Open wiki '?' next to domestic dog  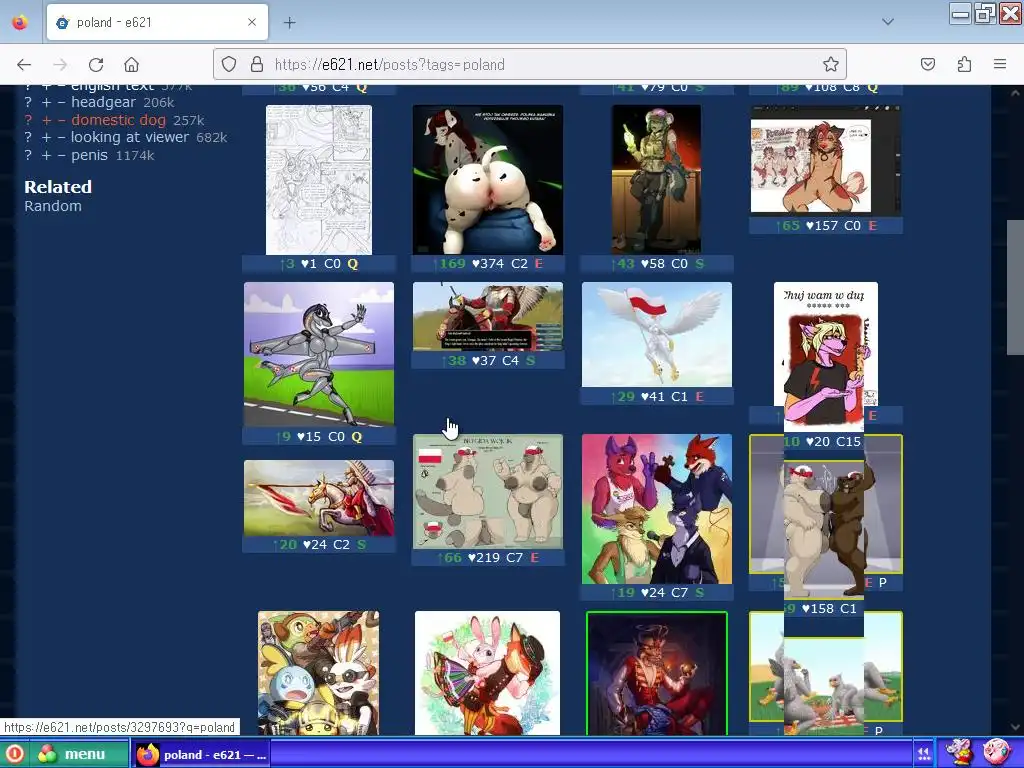click(x=28, y=120)
